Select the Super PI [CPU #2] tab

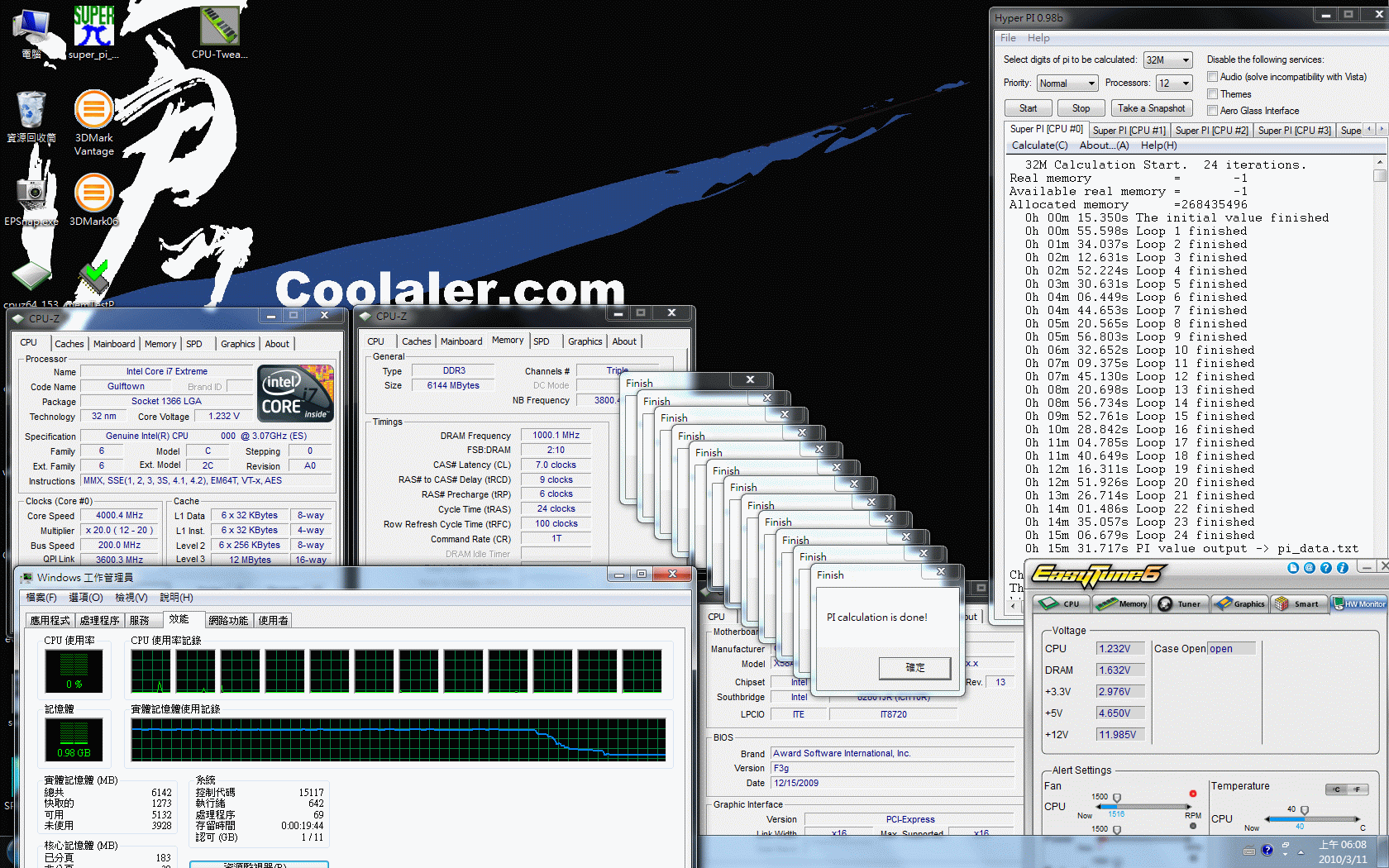1211,130
